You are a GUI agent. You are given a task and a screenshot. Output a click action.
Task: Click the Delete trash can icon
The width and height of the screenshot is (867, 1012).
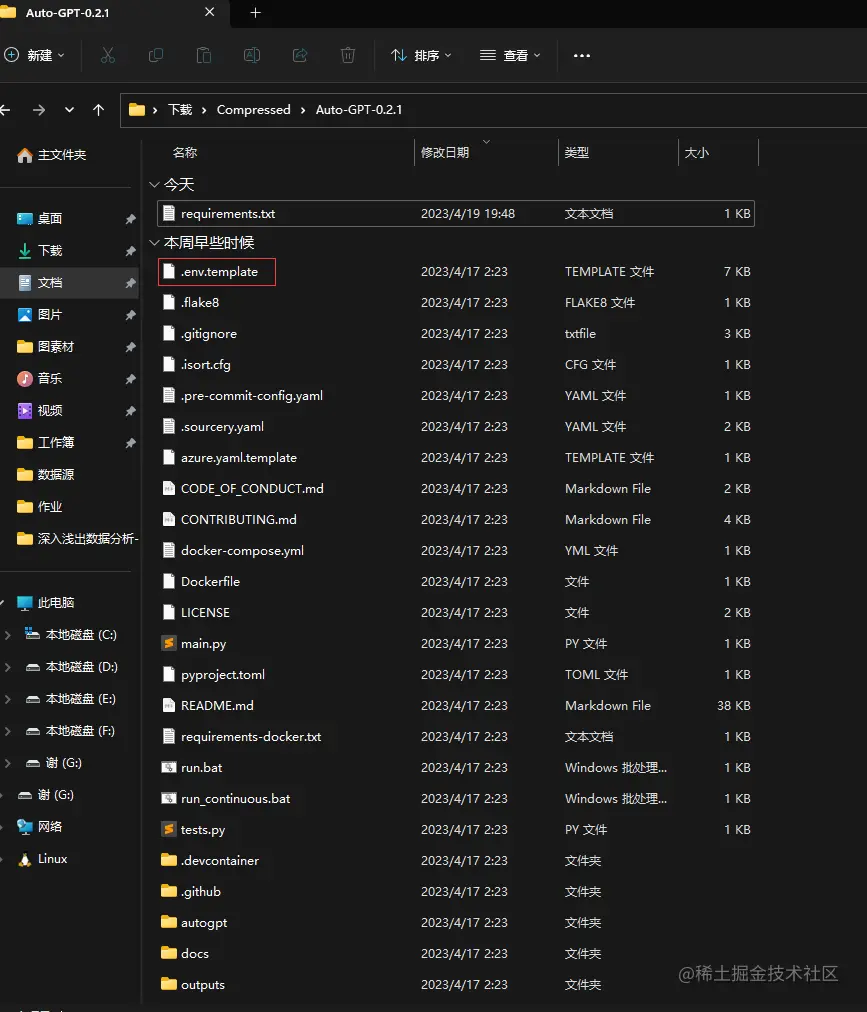click(x=348, y=56)
